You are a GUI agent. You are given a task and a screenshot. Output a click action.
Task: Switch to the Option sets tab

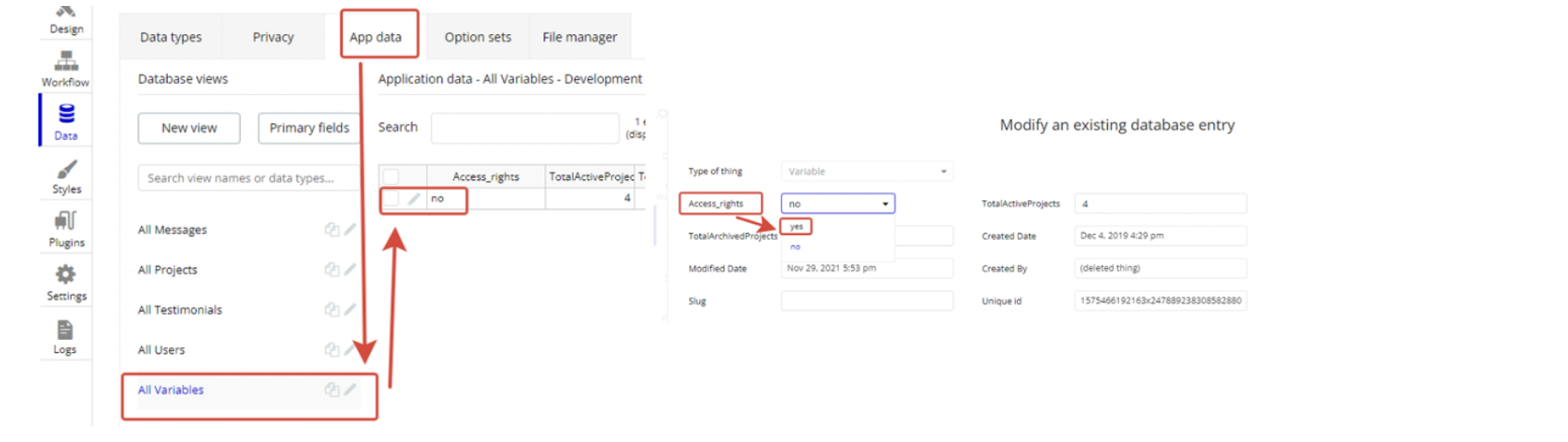coord(477,37)
